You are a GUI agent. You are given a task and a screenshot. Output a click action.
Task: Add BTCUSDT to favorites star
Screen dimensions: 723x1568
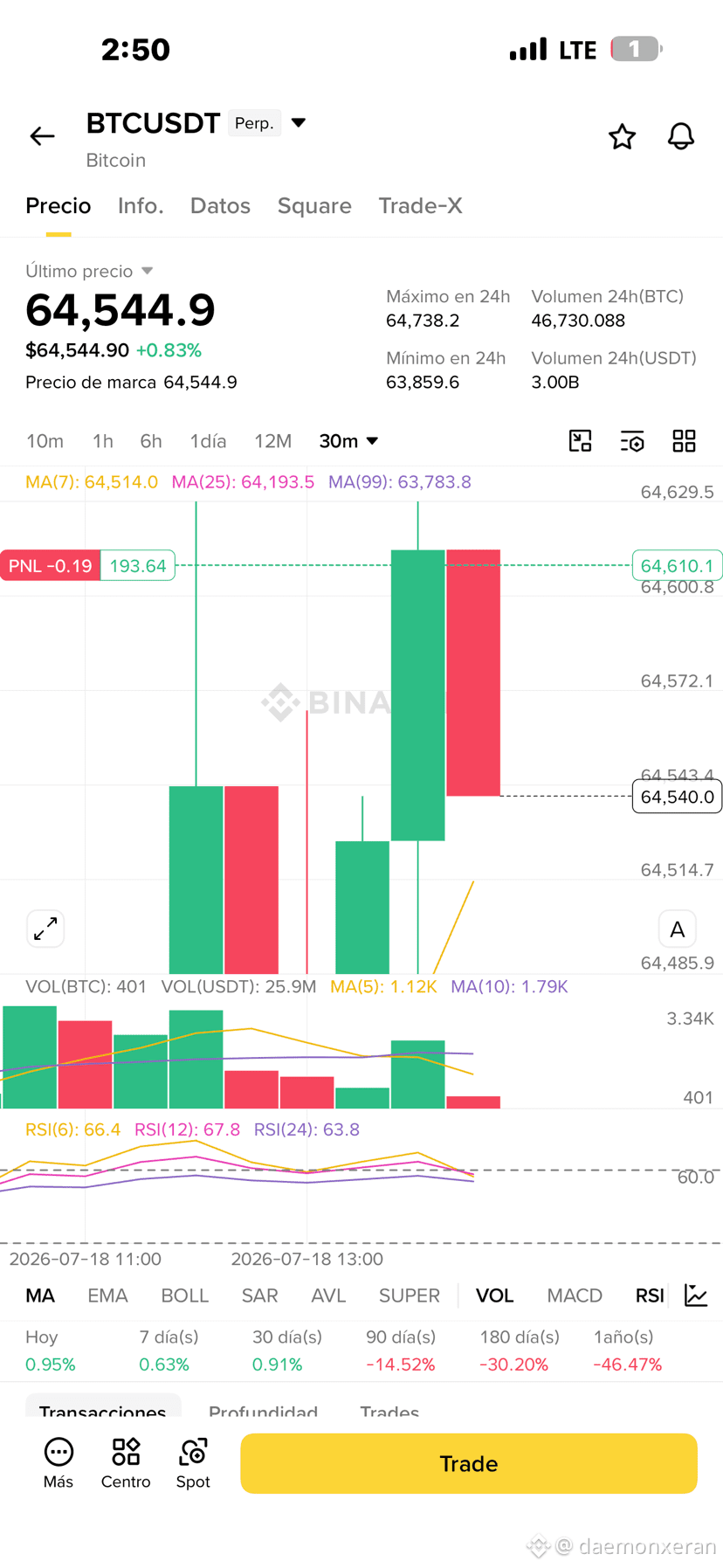pos(622,136)
